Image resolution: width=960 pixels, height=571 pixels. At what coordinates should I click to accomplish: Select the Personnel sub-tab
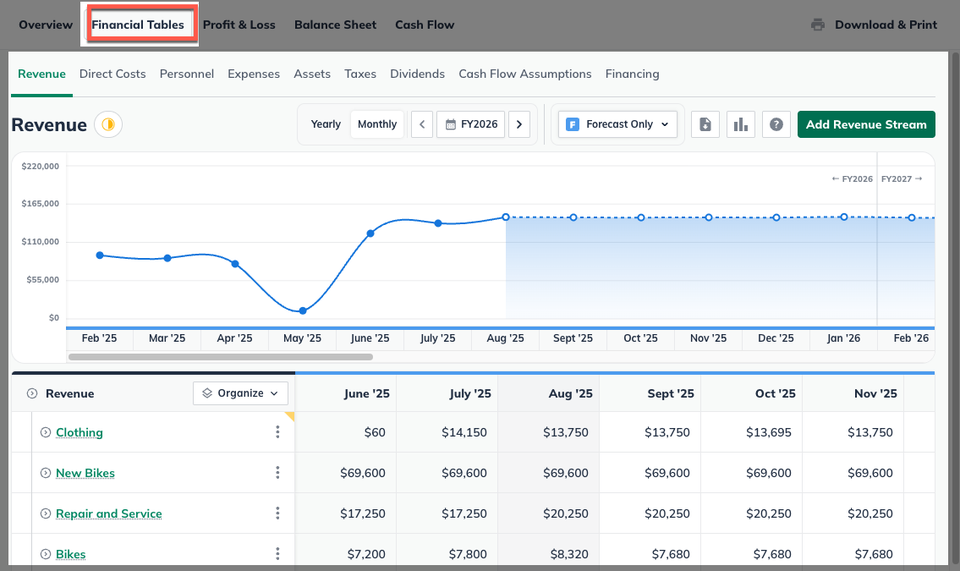[x=187, y=74]
